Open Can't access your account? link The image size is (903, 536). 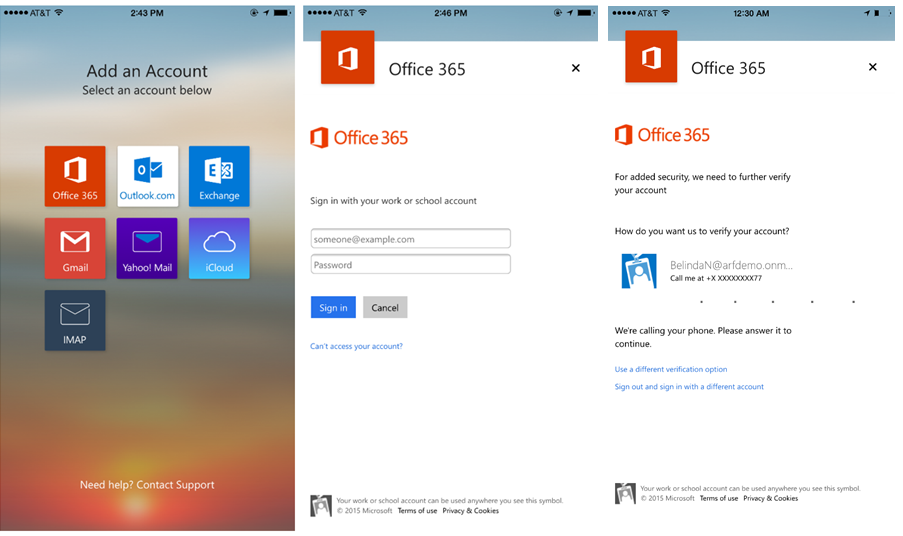click(x=356, y=346)
